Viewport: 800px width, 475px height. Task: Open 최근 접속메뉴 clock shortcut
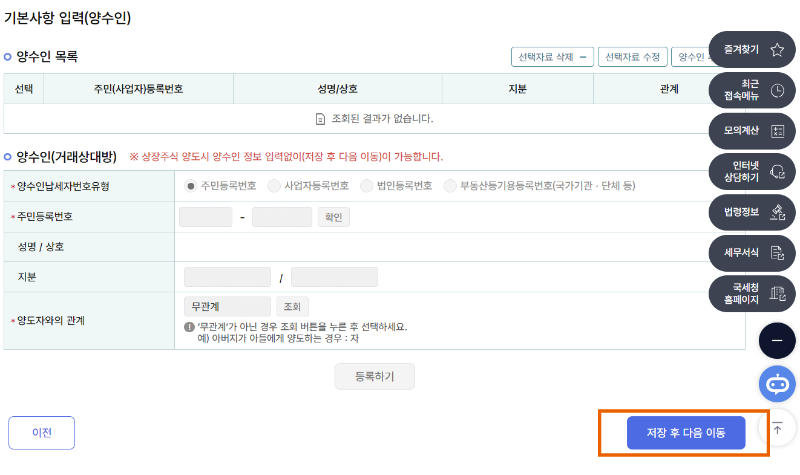click(752, 90)
